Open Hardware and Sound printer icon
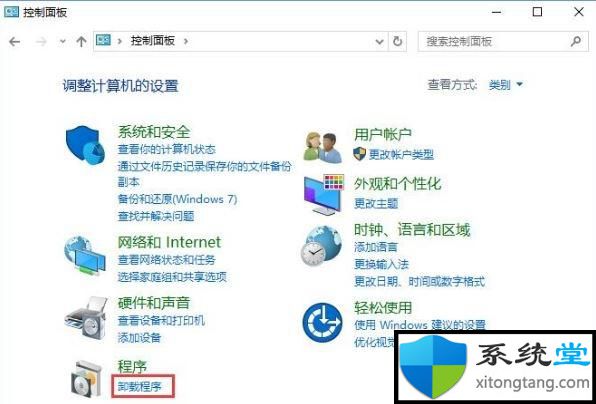 tap(85, 318)
